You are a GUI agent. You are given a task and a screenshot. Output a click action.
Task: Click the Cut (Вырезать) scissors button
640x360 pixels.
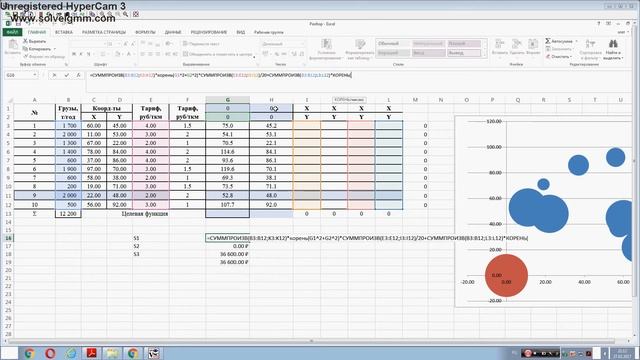pos(35,41)
